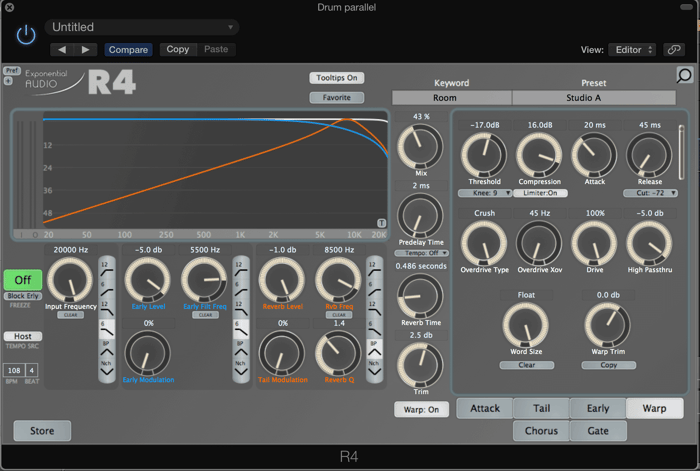The image size is (700, 471).
Task: Open the Cut: -72 dropdown
Action: pyautogui.click(x=650, y=193)
